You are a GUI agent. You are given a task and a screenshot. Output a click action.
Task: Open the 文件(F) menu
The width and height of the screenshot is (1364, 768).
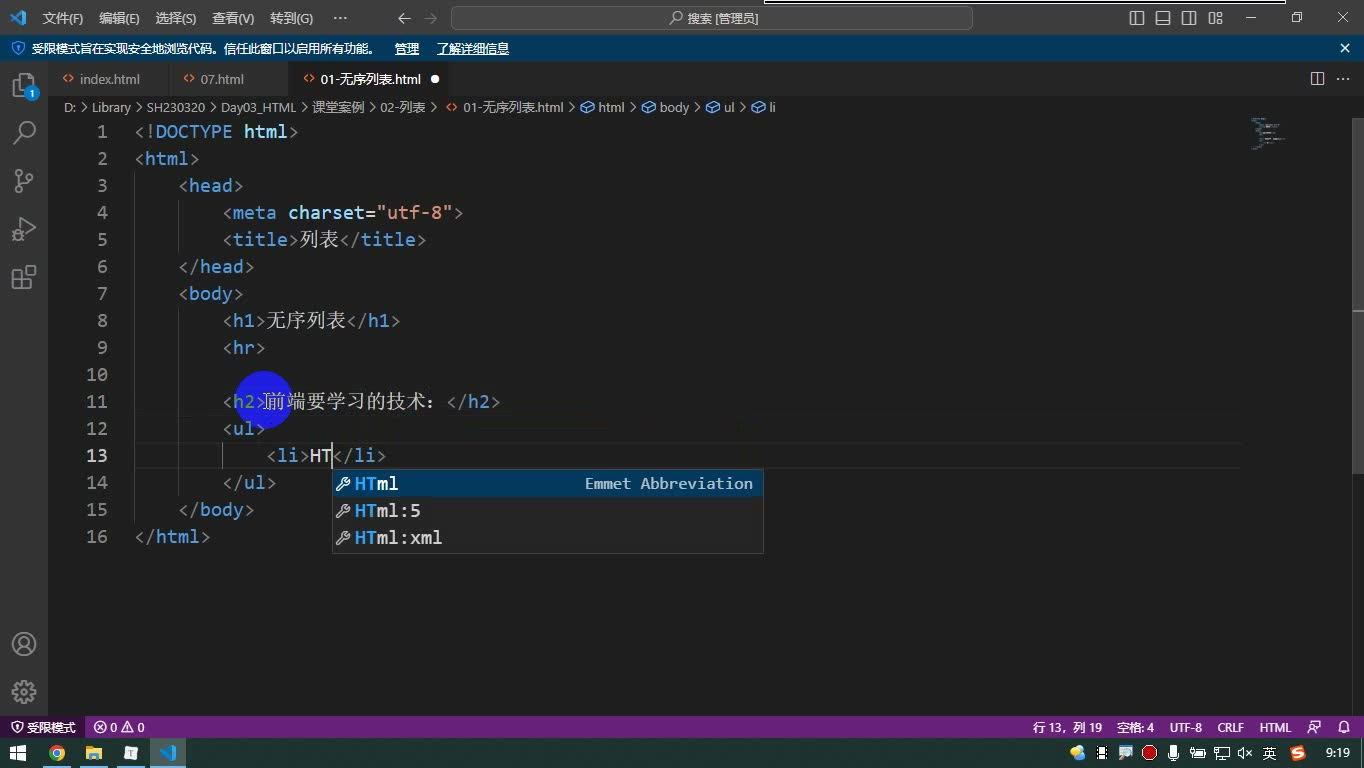[x=63, y=18]
